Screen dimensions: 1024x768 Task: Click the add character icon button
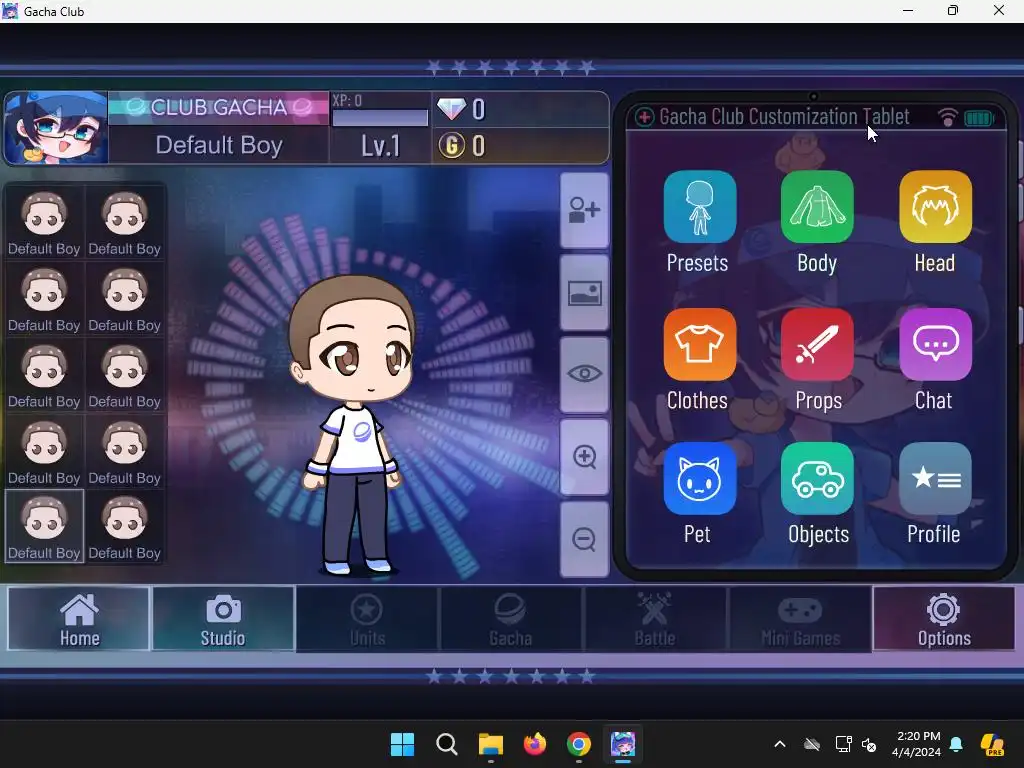(x=584, y=210)
